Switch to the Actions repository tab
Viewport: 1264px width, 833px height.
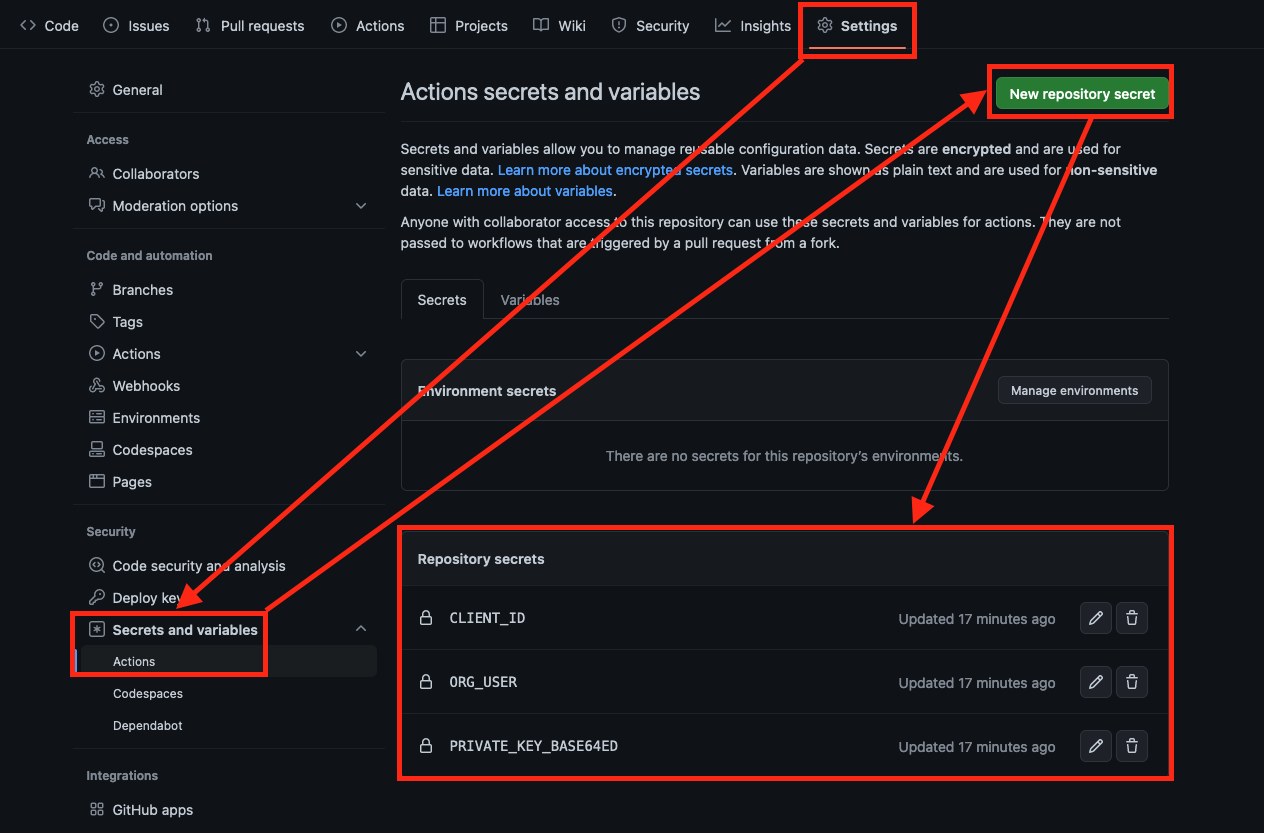[367, 26]
